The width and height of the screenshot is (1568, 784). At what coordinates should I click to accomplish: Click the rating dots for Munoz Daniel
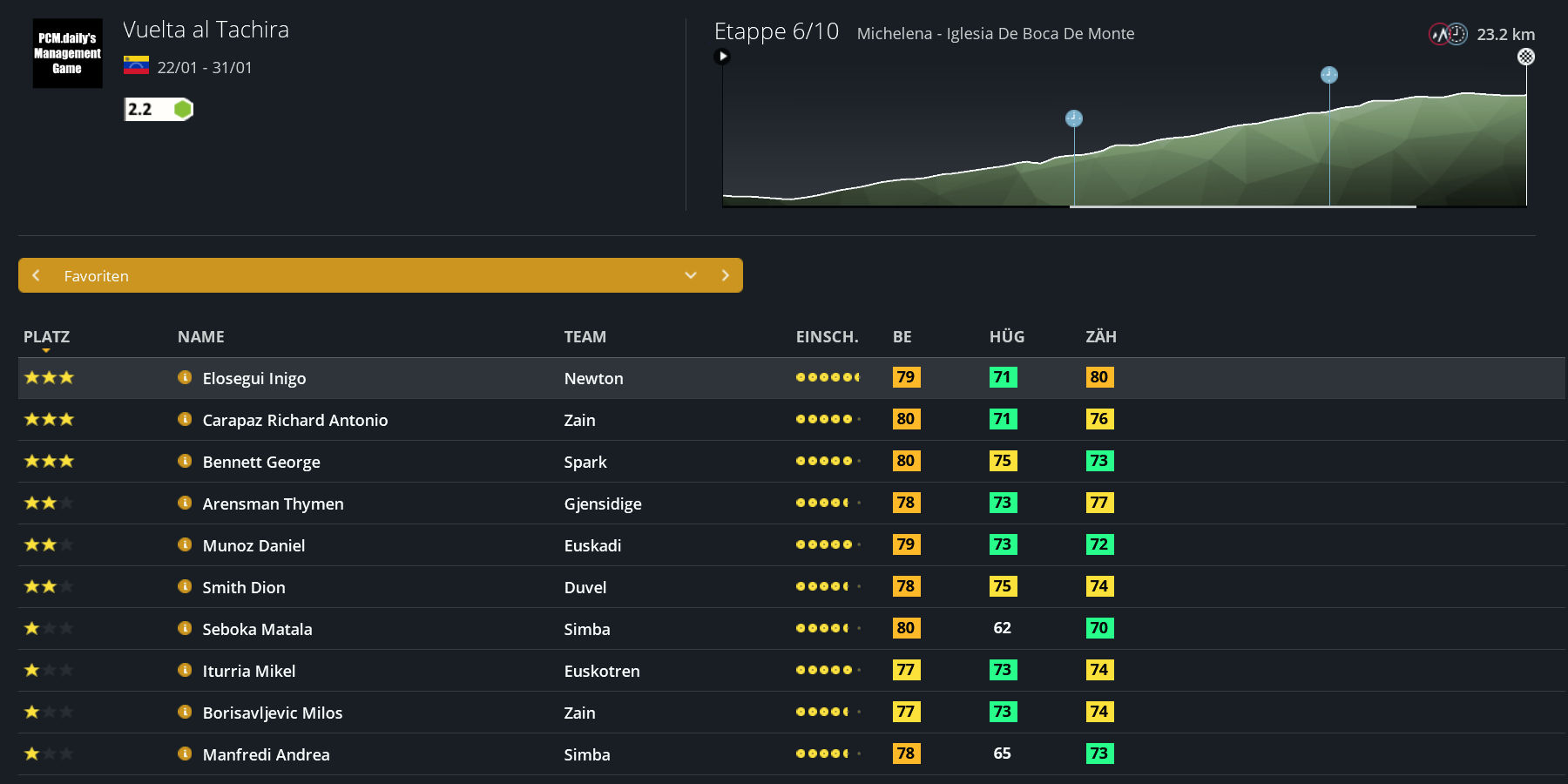[x=828, y=544]
